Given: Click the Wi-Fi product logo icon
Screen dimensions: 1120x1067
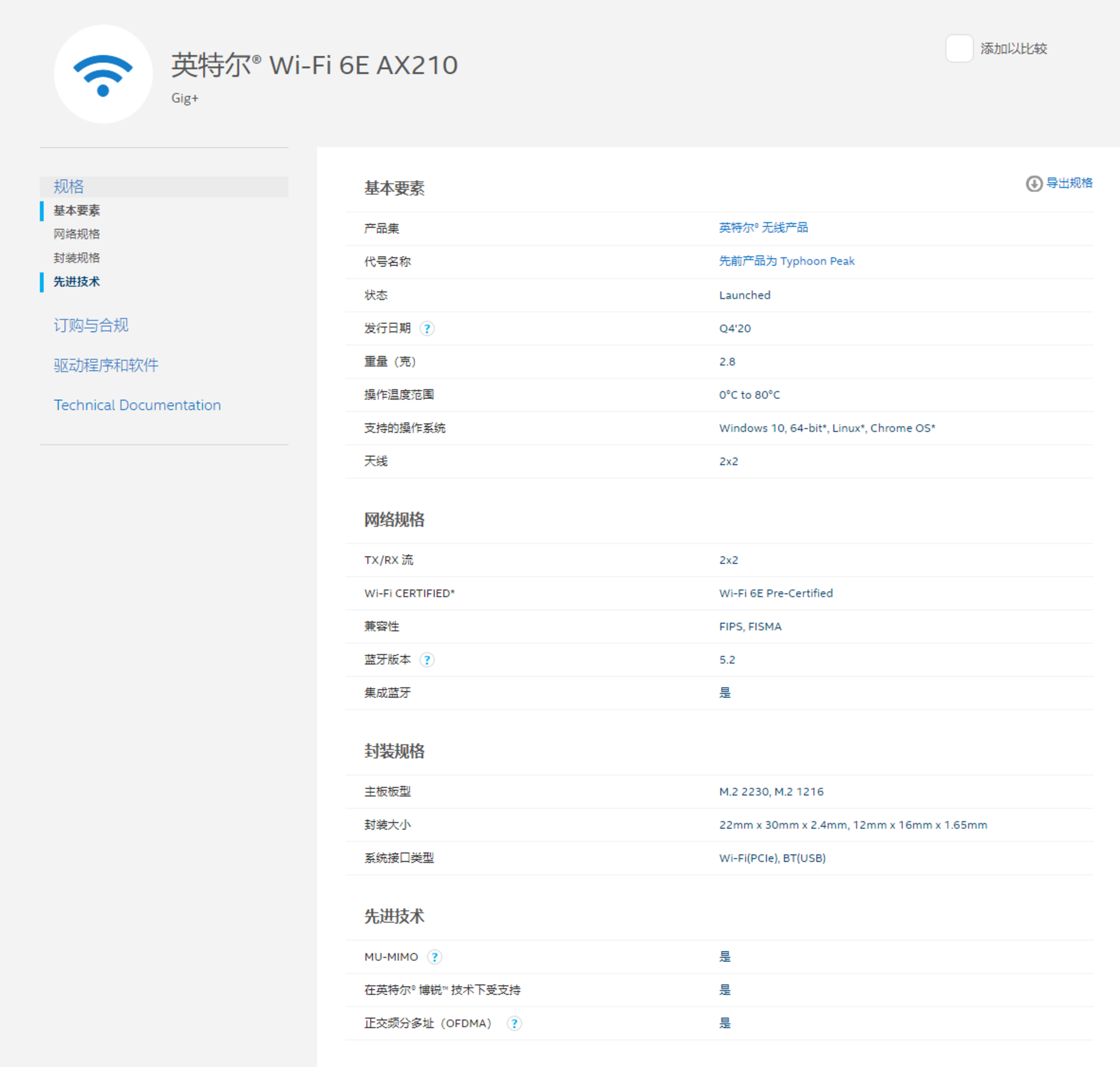Looking at the screenshot, I should pos(103,74).
